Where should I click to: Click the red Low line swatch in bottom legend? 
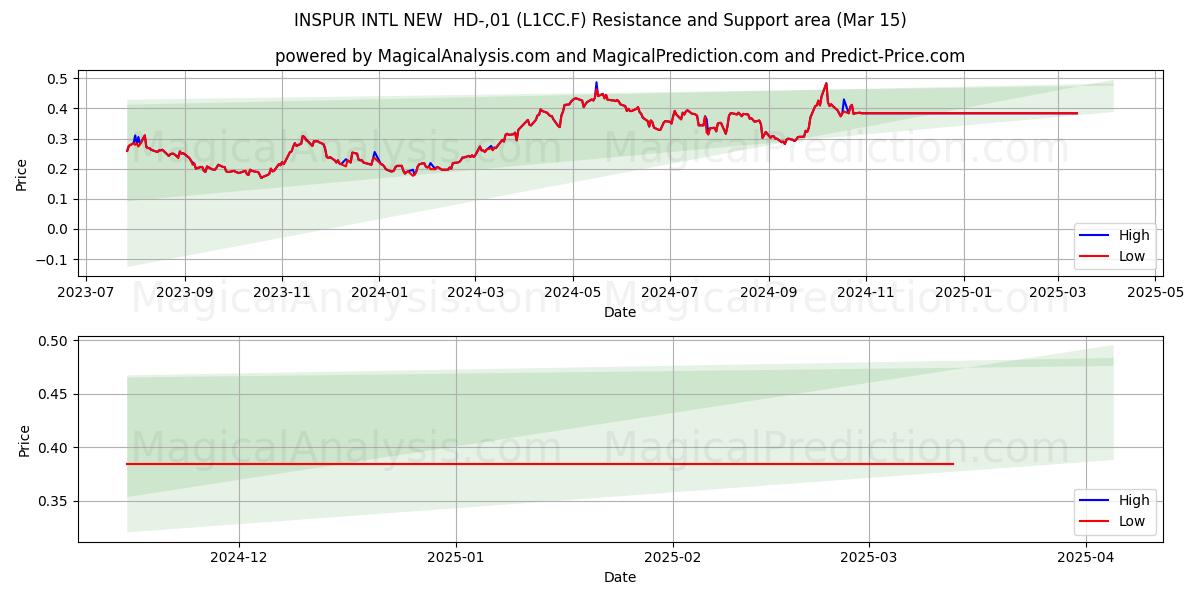pos(1096,521)
